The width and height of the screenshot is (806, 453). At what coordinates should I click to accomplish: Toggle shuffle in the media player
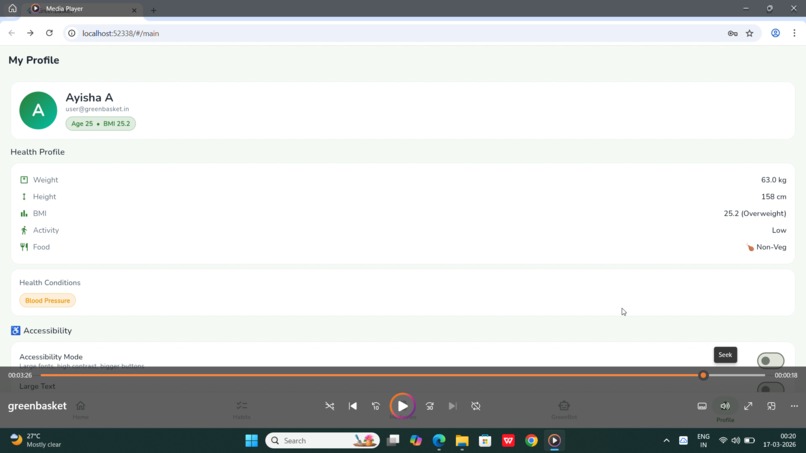(x=329, y=406)
